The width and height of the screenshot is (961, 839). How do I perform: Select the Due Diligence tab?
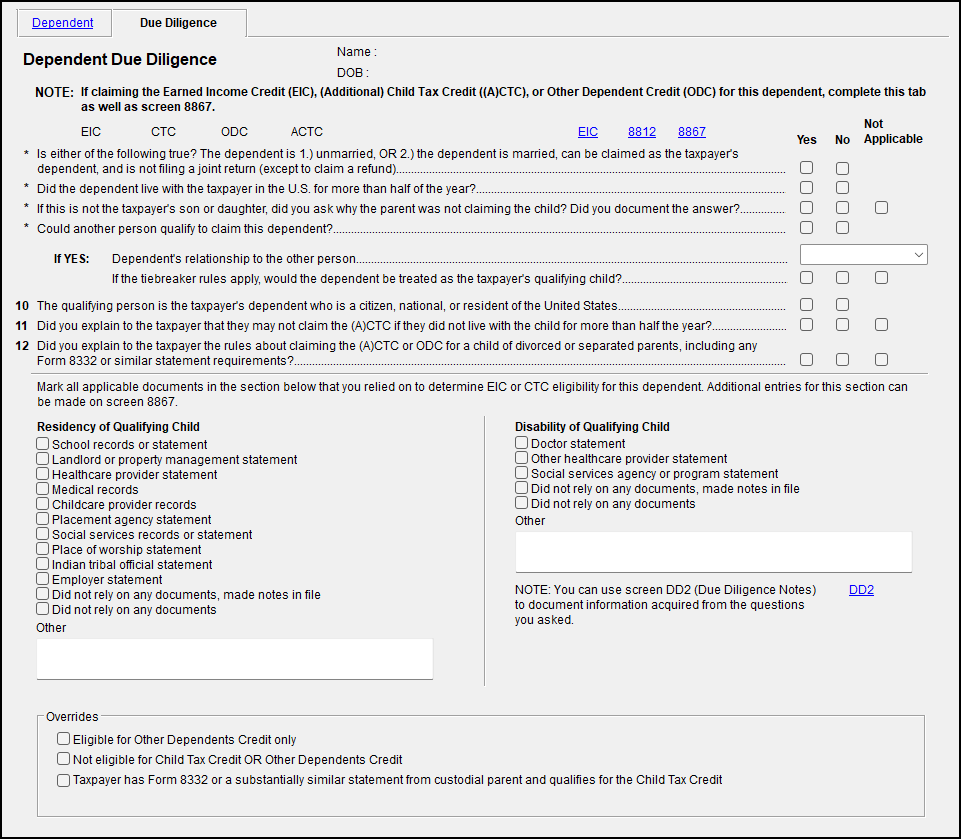[x=178, y=23]
